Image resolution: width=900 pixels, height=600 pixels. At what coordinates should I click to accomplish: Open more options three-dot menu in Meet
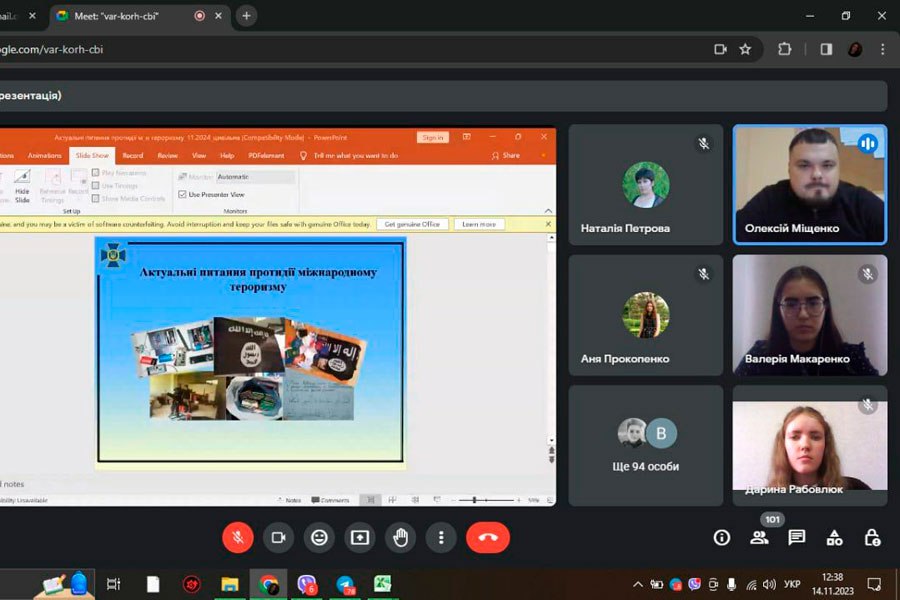(441, 537)
